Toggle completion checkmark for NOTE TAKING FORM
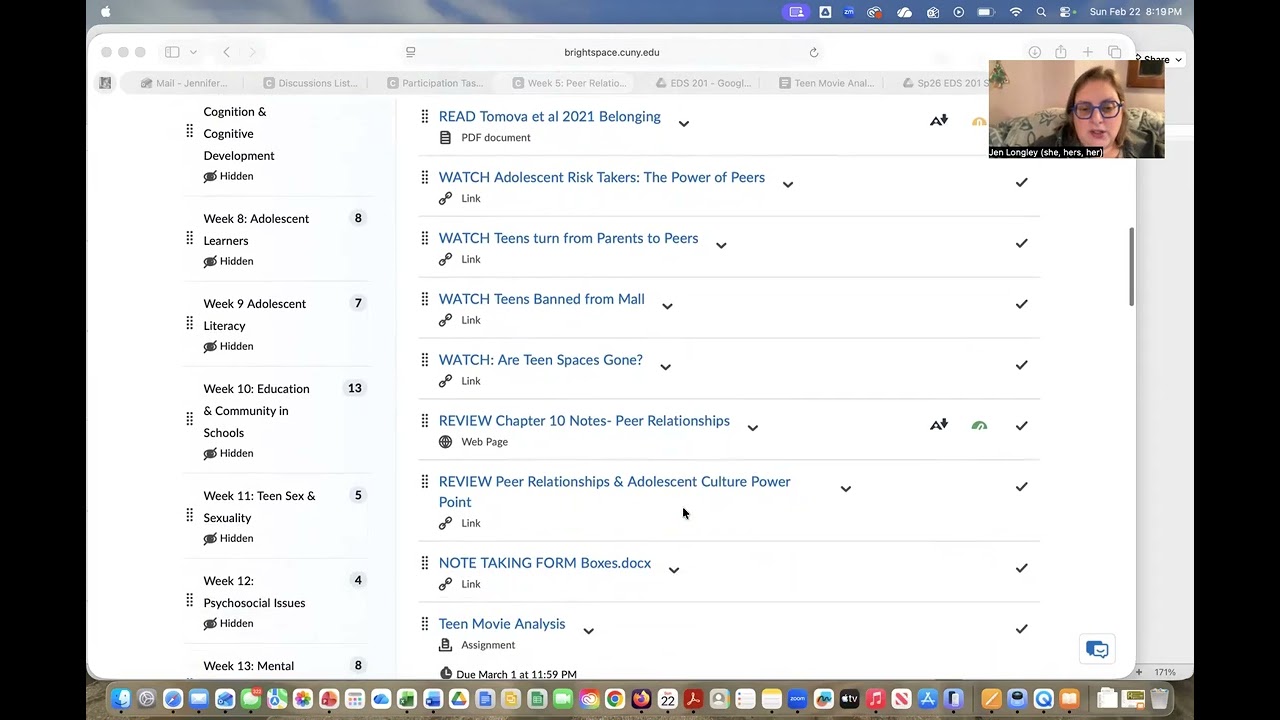Viewport: 1280px width, 720px height. coord(1021,568)
